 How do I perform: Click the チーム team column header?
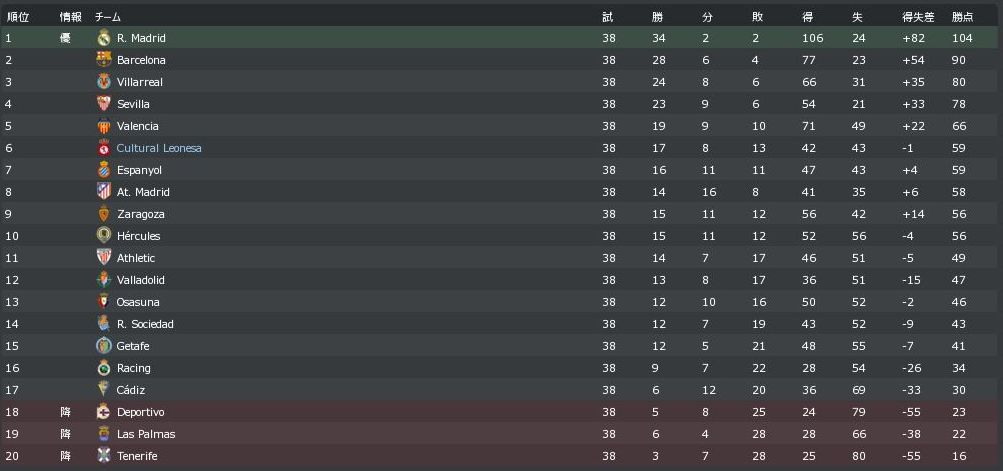tap(108, 17)
